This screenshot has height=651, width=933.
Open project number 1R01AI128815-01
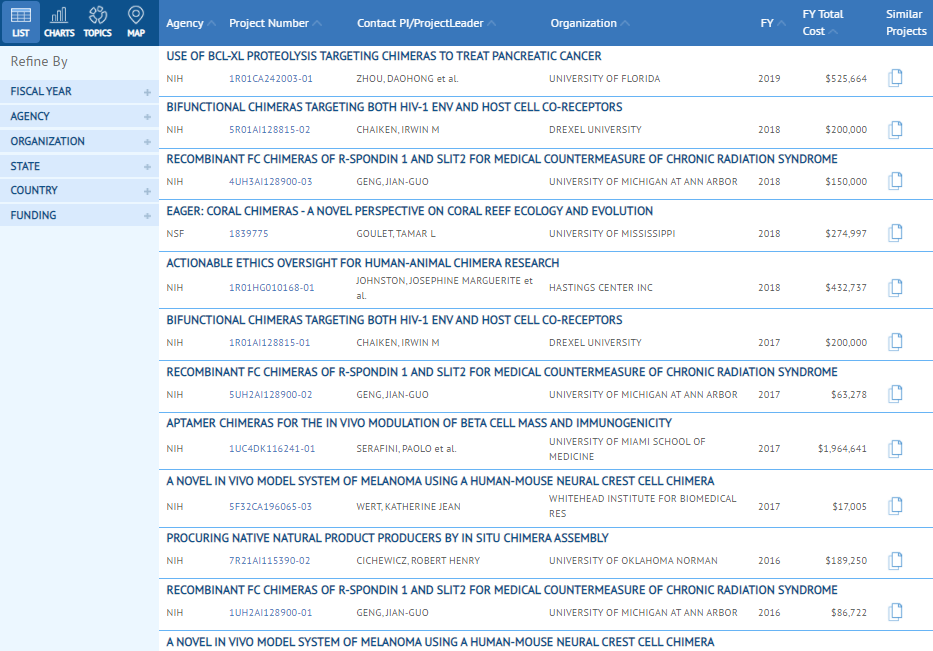tap(270, 343)
